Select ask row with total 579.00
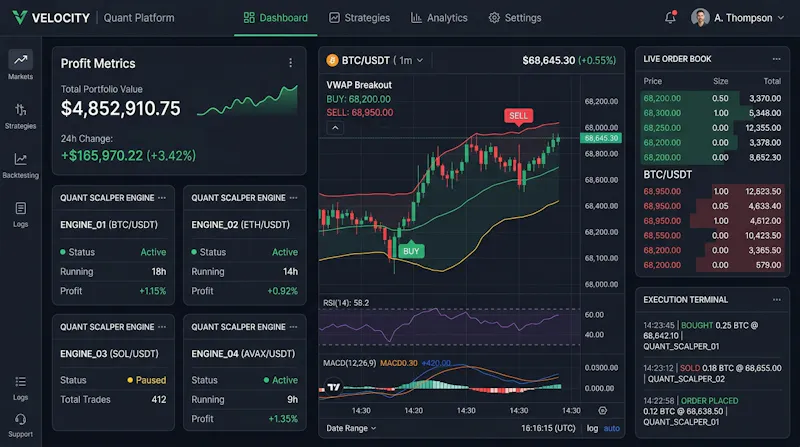 point(712,265)
